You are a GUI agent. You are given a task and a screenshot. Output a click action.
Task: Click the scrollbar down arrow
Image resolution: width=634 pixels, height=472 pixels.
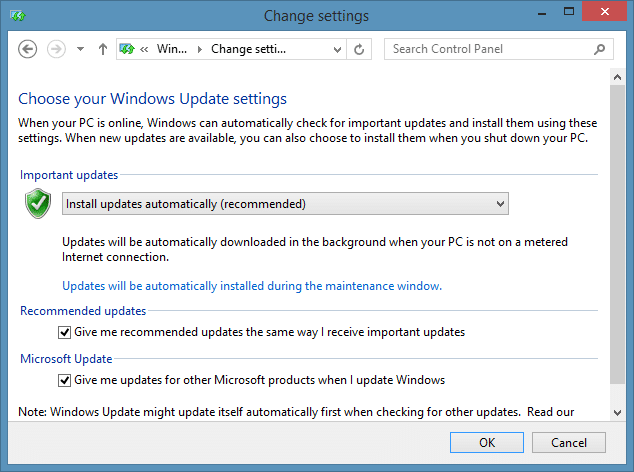click(x=617, y=413)
